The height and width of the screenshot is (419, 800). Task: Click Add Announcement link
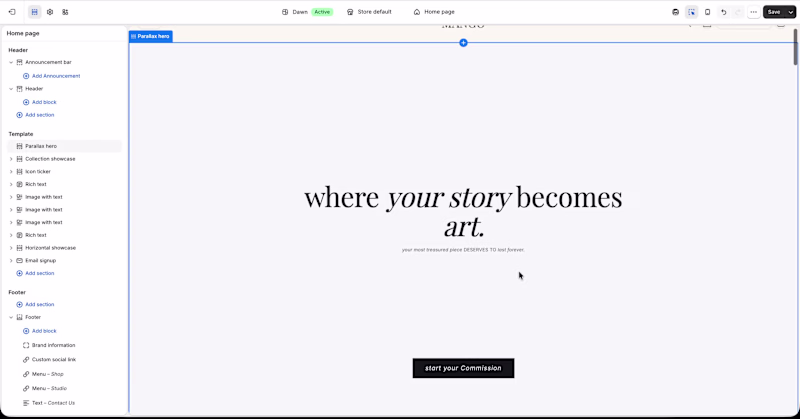pos(56,76)
